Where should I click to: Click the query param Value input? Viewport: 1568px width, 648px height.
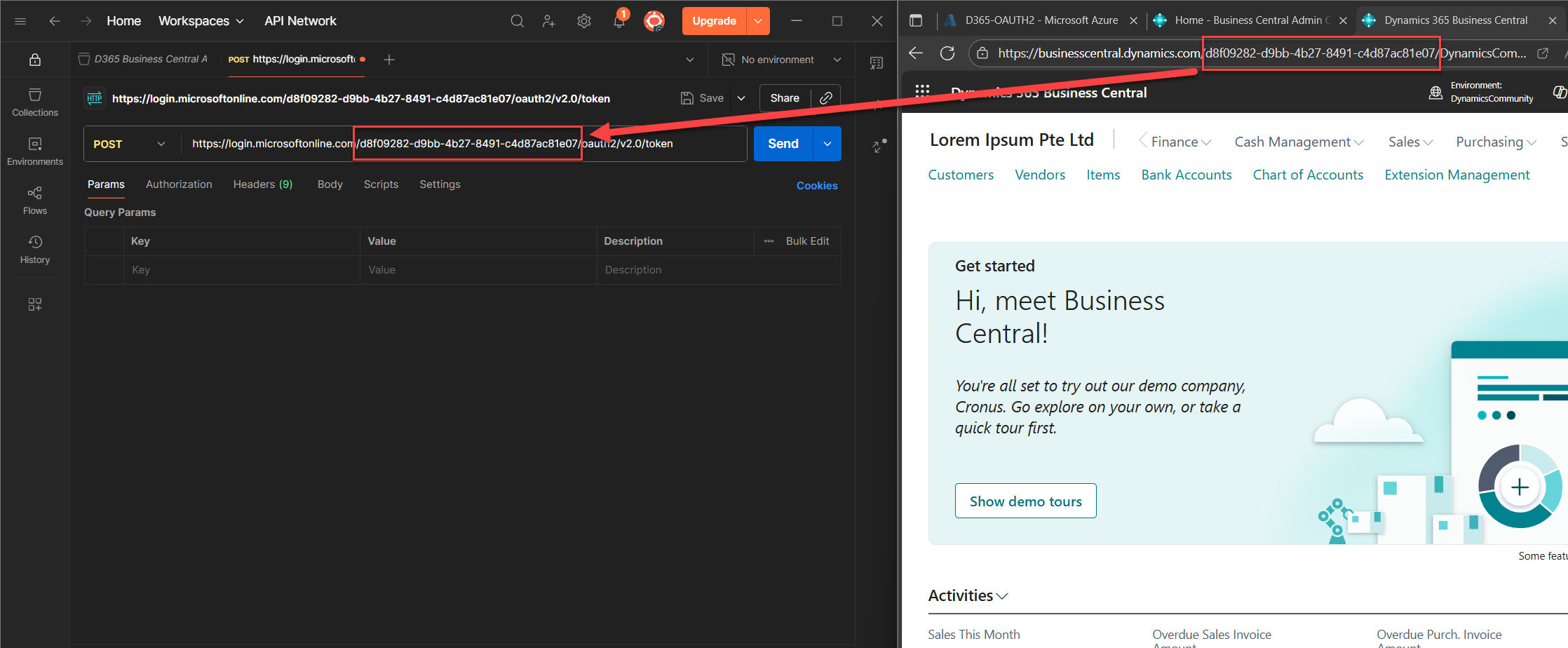(478, 270)
